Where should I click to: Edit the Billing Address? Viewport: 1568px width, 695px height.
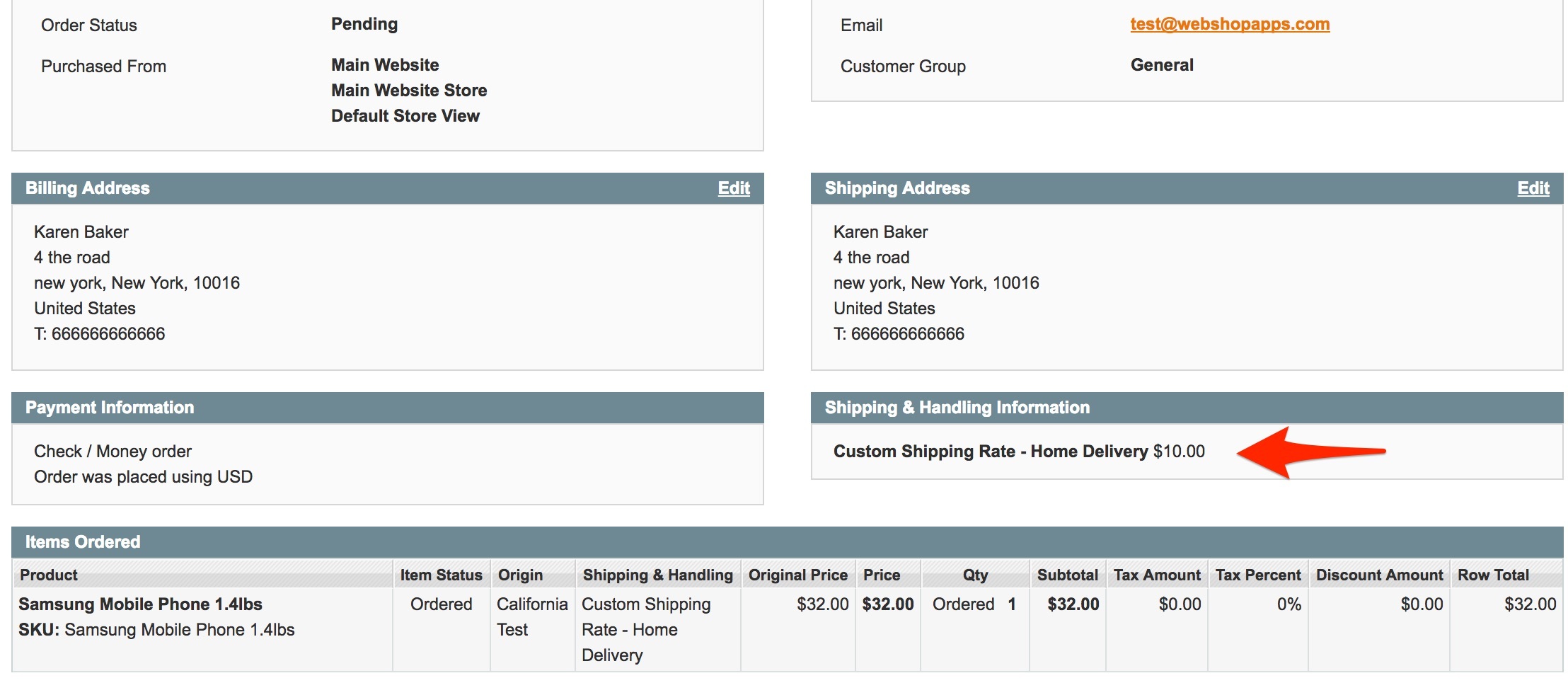(734, 188)
